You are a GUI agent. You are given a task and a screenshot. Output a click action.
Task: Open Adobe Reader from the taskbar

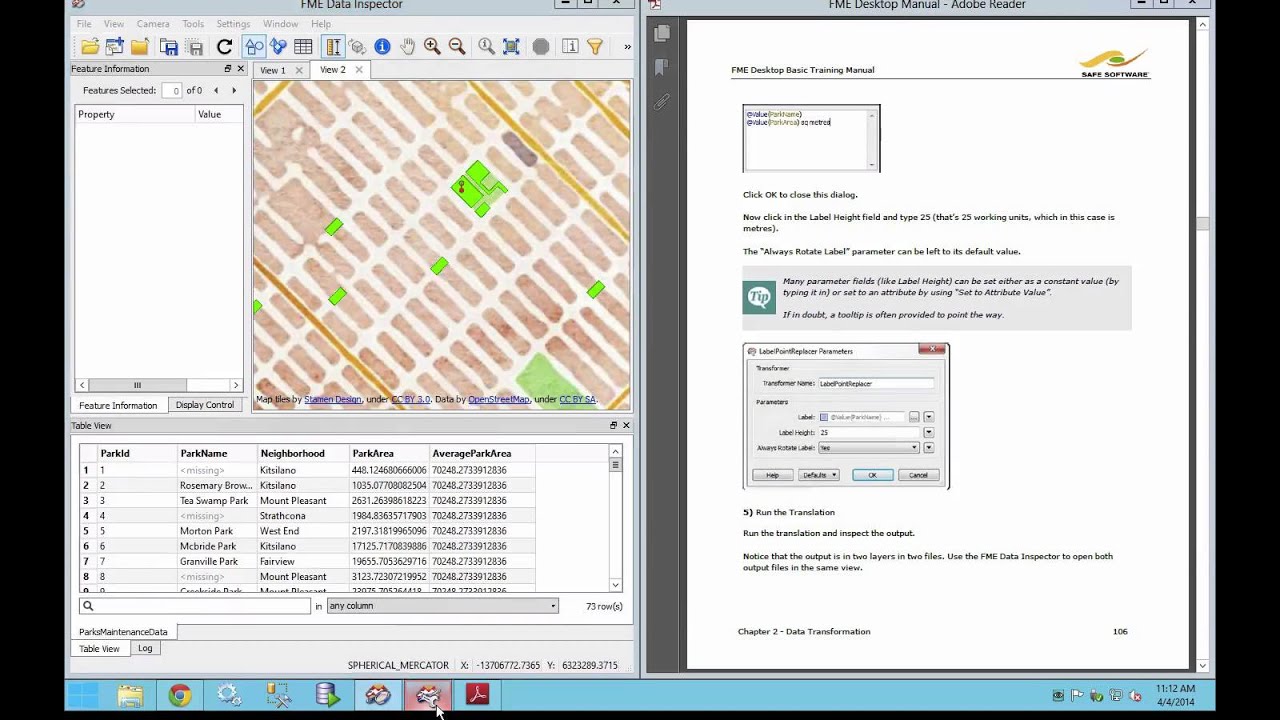[477, 696]
